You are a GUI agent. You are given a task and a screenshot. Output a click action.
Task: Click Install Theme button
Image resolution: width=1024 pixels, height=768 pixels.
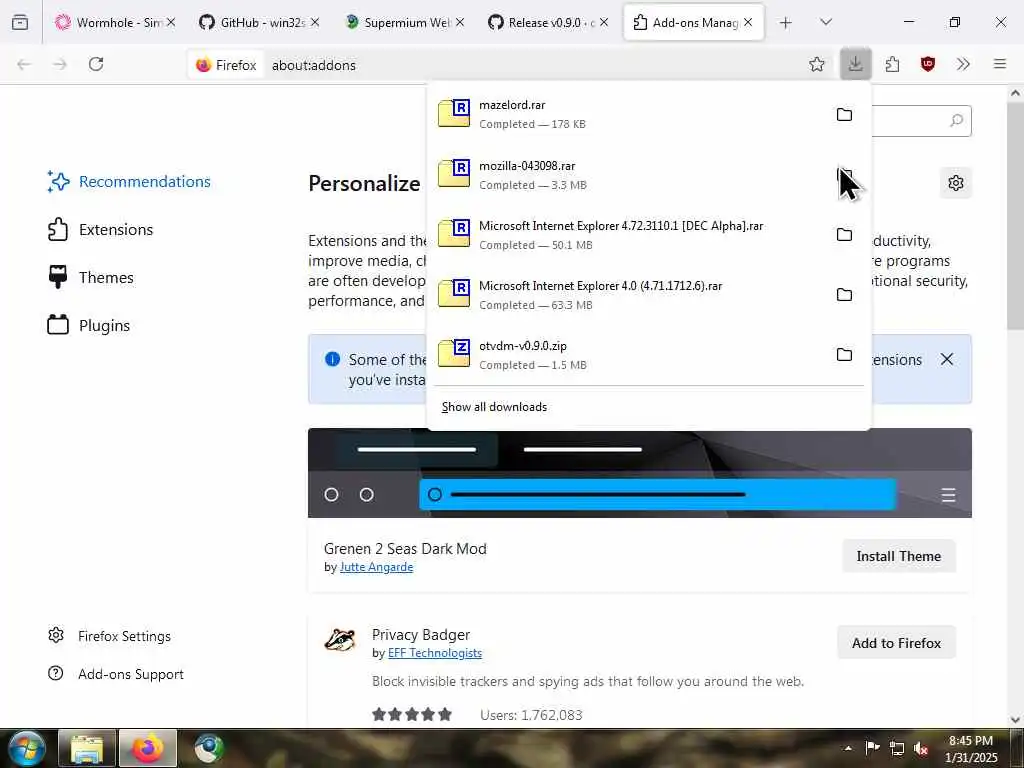(899, 556)
